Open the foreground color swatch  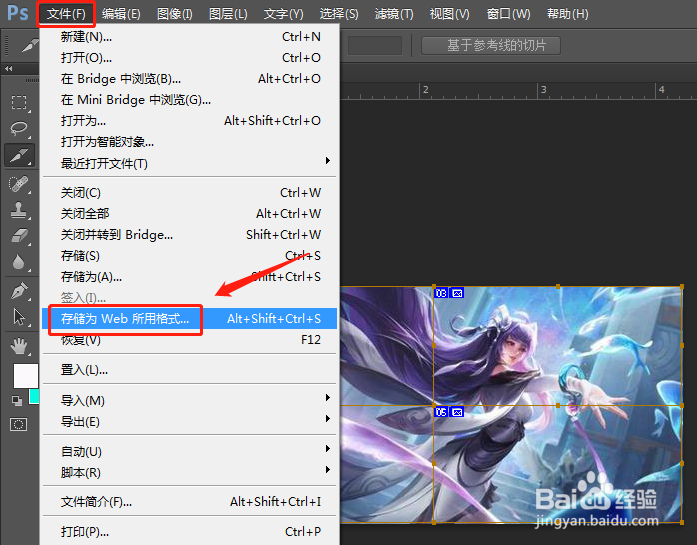pyautogui.click(x=26, y=376)
